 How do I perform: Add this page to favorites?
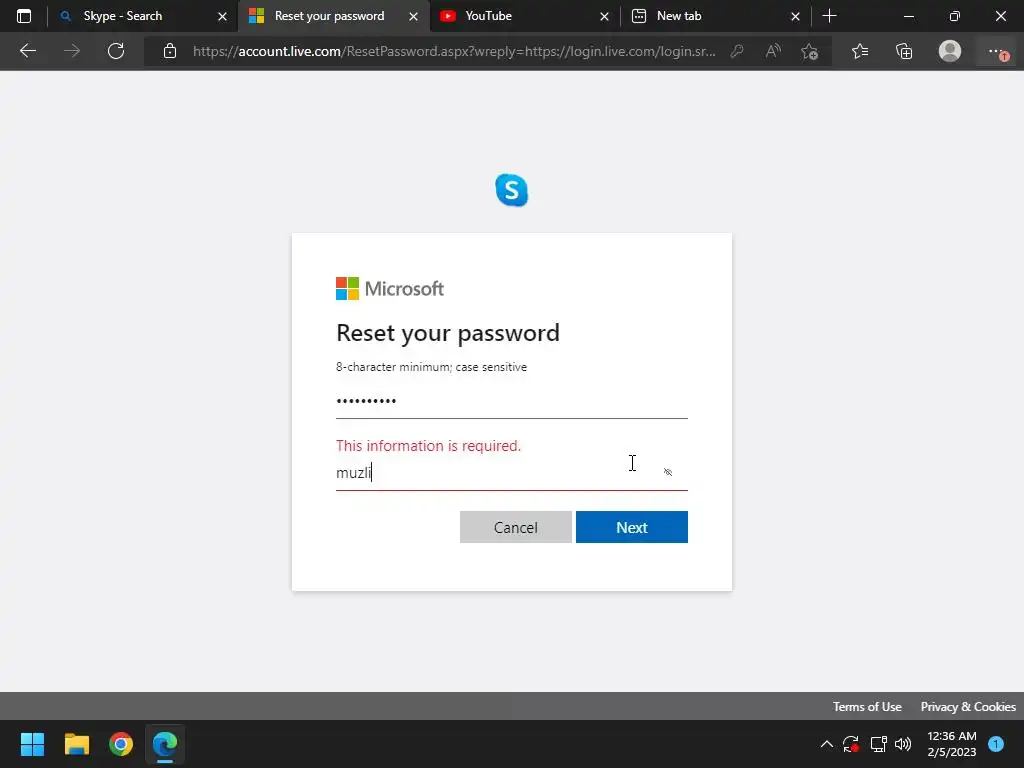810,51
